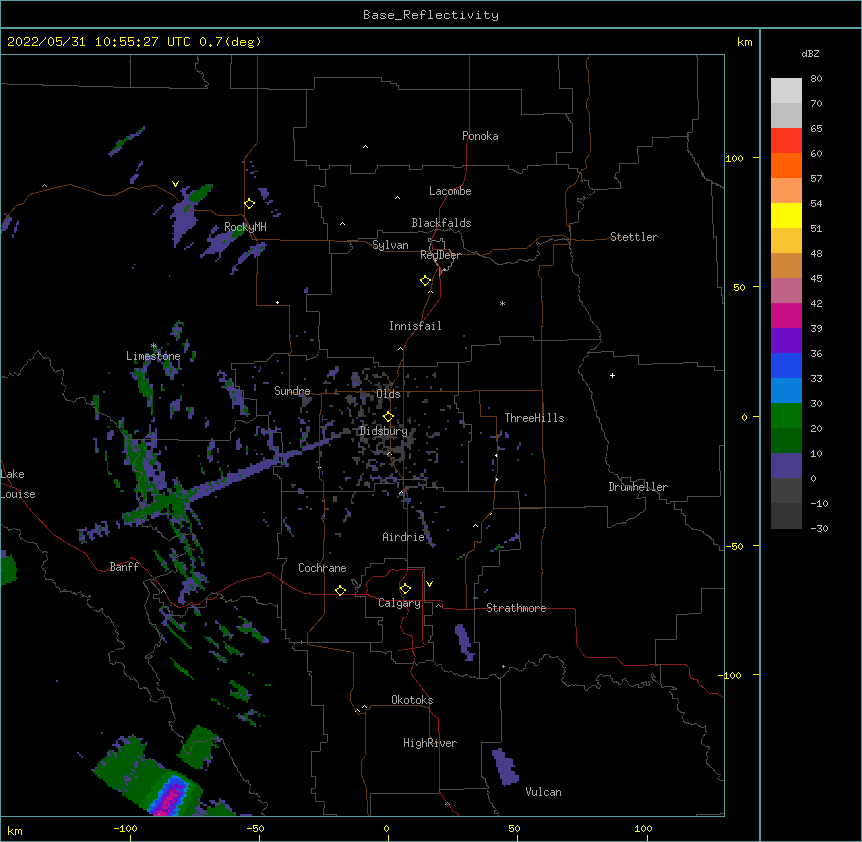This screenshot has height=842, width=862.
Task: Pick the bright yellow 51-54 dBZ swatch
Action: point(786,215)
